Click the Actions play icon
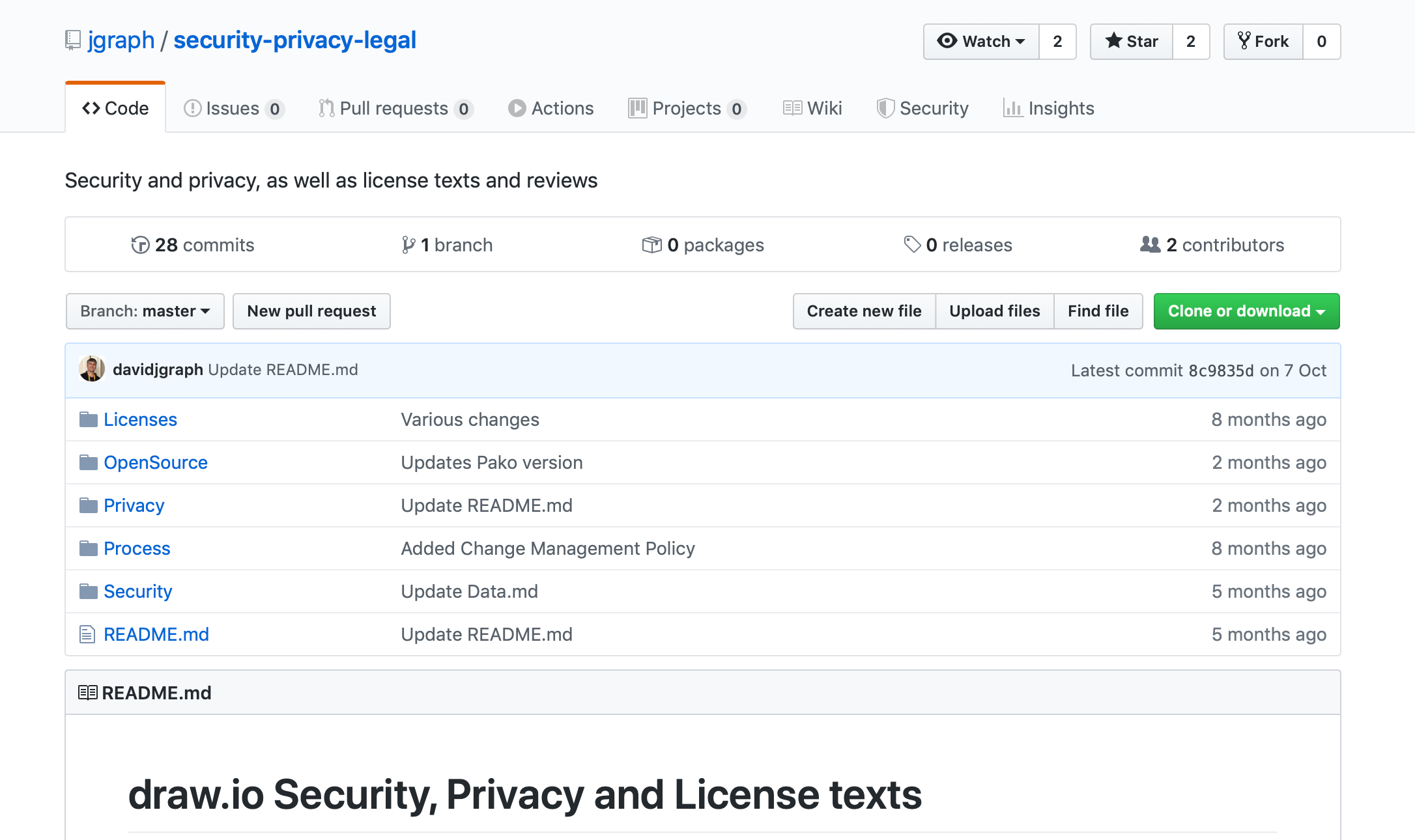The height and width of the screenshot is (840, 1415). 517,108
